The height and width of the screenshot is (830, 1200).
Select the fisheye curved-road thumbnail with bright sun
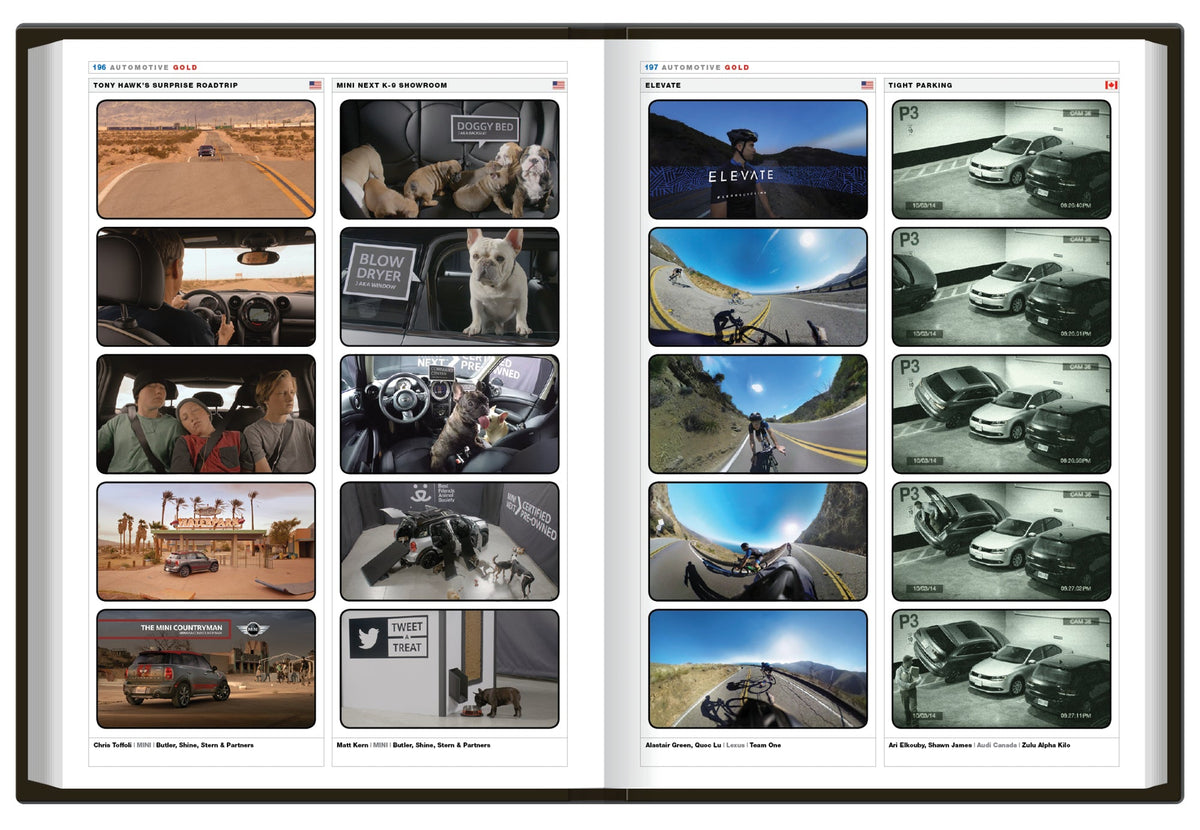758,287
